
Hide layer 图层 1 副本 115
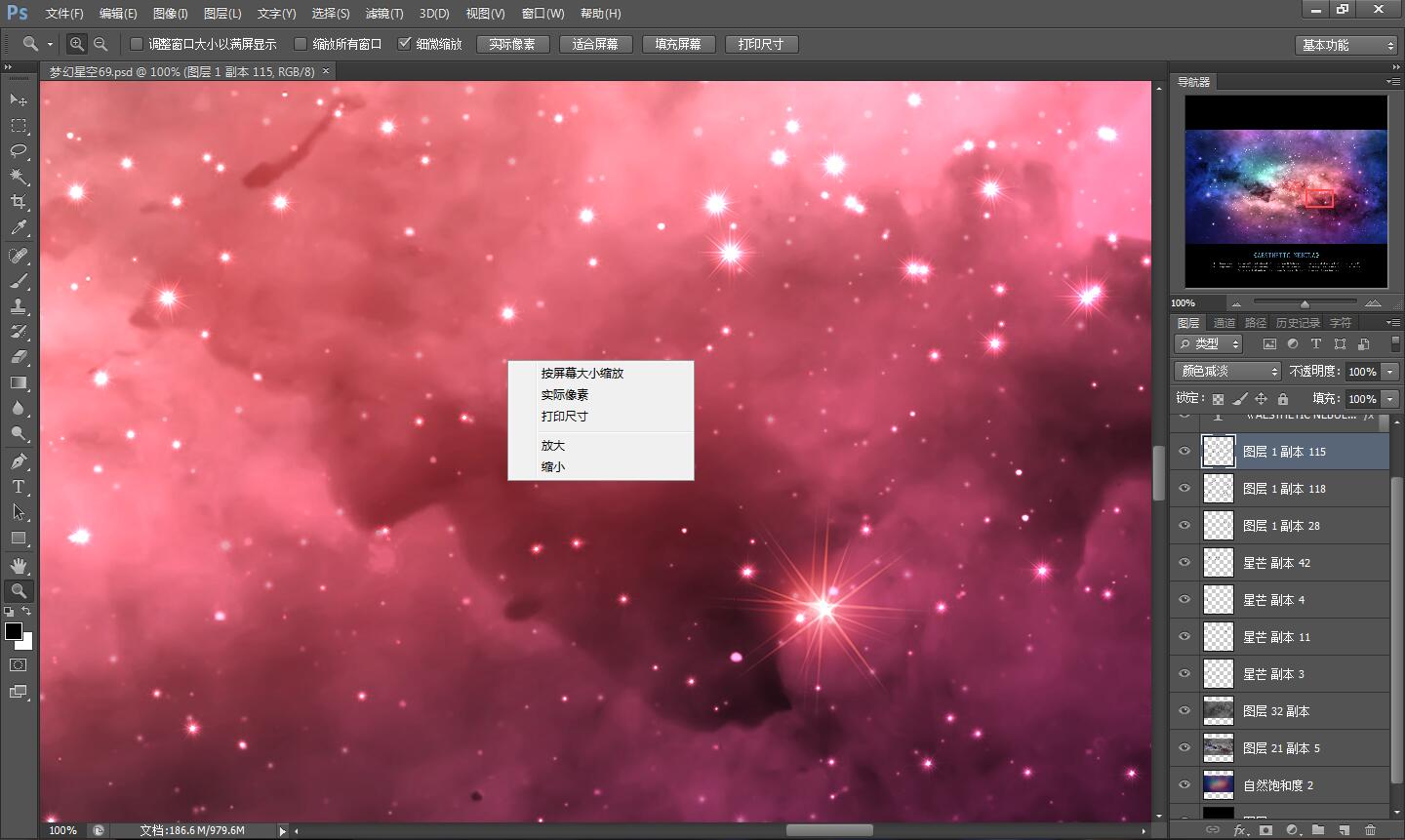[x=1184, y=452]
